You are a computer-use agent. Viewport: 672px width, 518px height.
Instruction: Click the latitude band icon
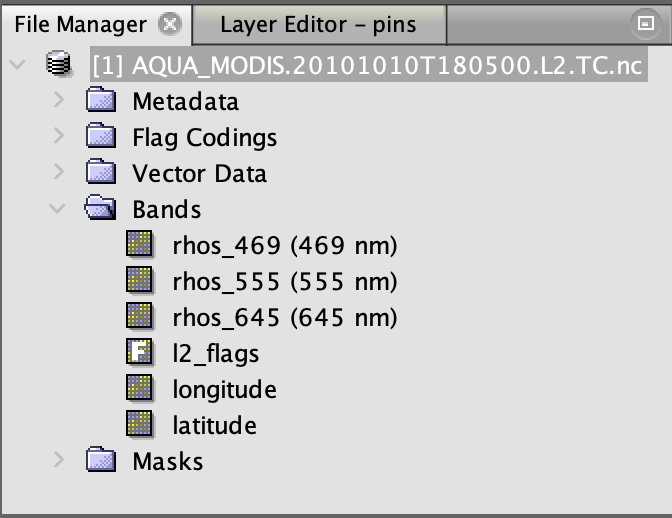pyautogui.click(x=139, y=425)
